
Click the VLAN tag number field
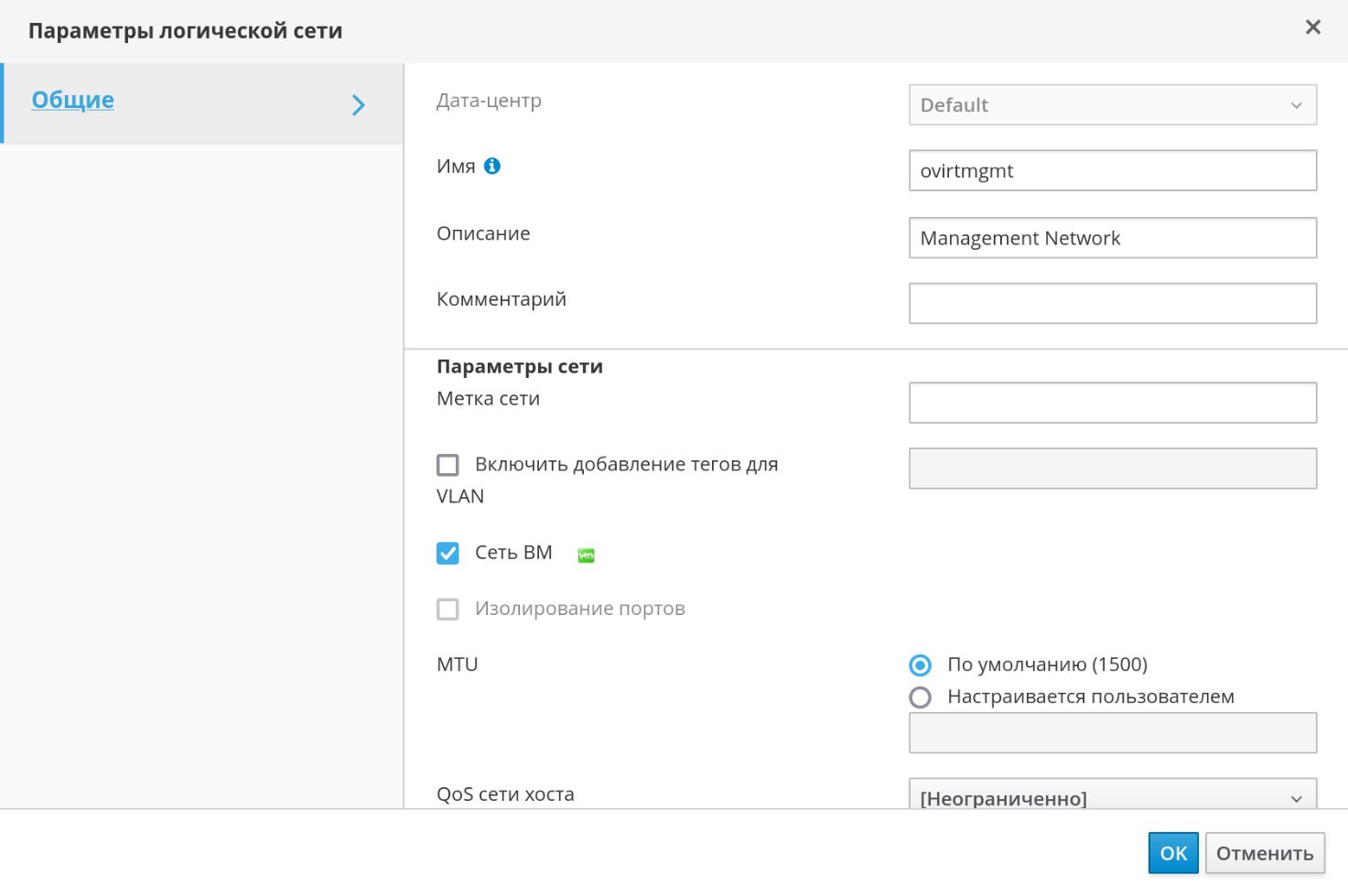point(1112,469)
